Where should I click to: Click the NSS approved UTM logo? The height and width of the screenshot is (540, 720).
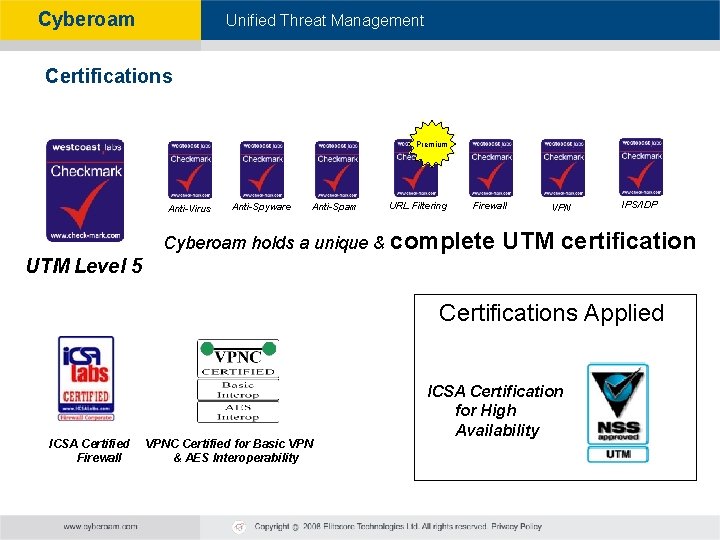[618, 413]
